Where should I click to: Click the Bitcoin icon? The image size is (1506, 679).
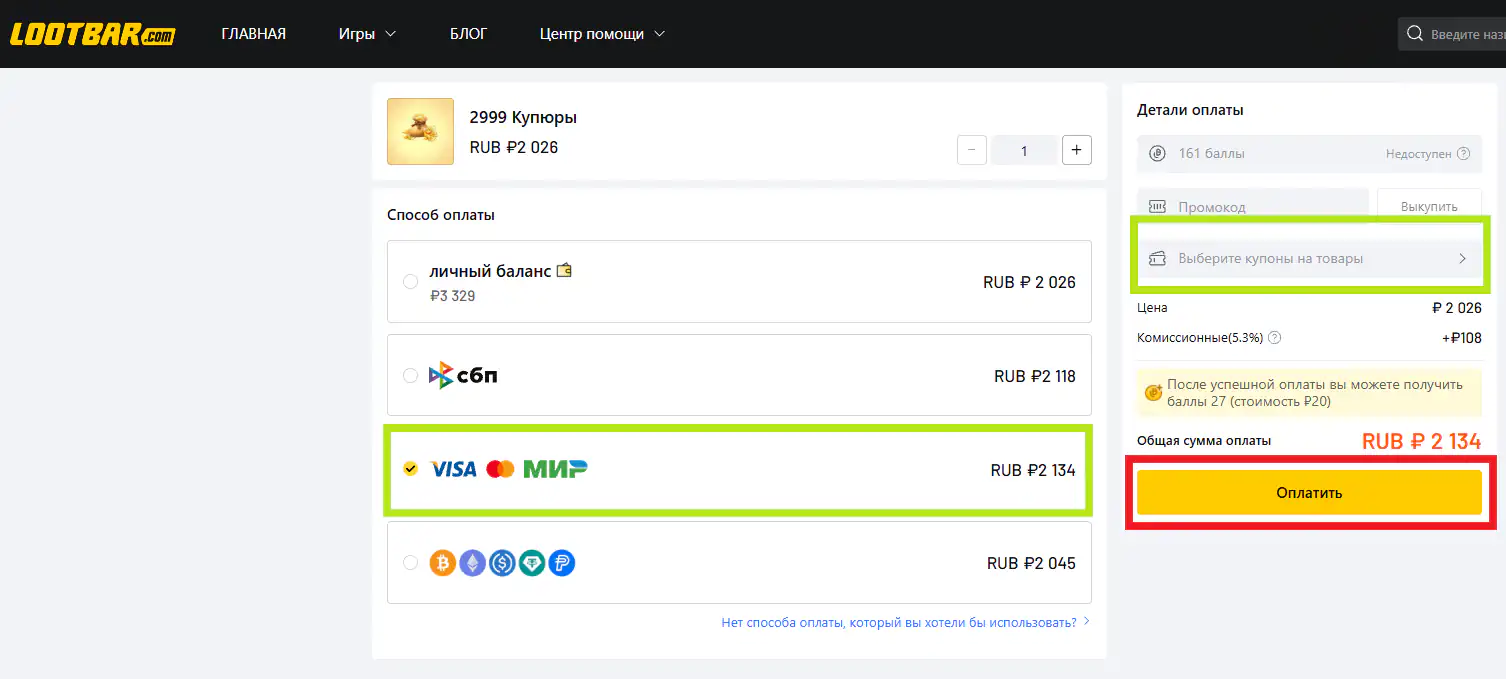(x=442, y=563)
